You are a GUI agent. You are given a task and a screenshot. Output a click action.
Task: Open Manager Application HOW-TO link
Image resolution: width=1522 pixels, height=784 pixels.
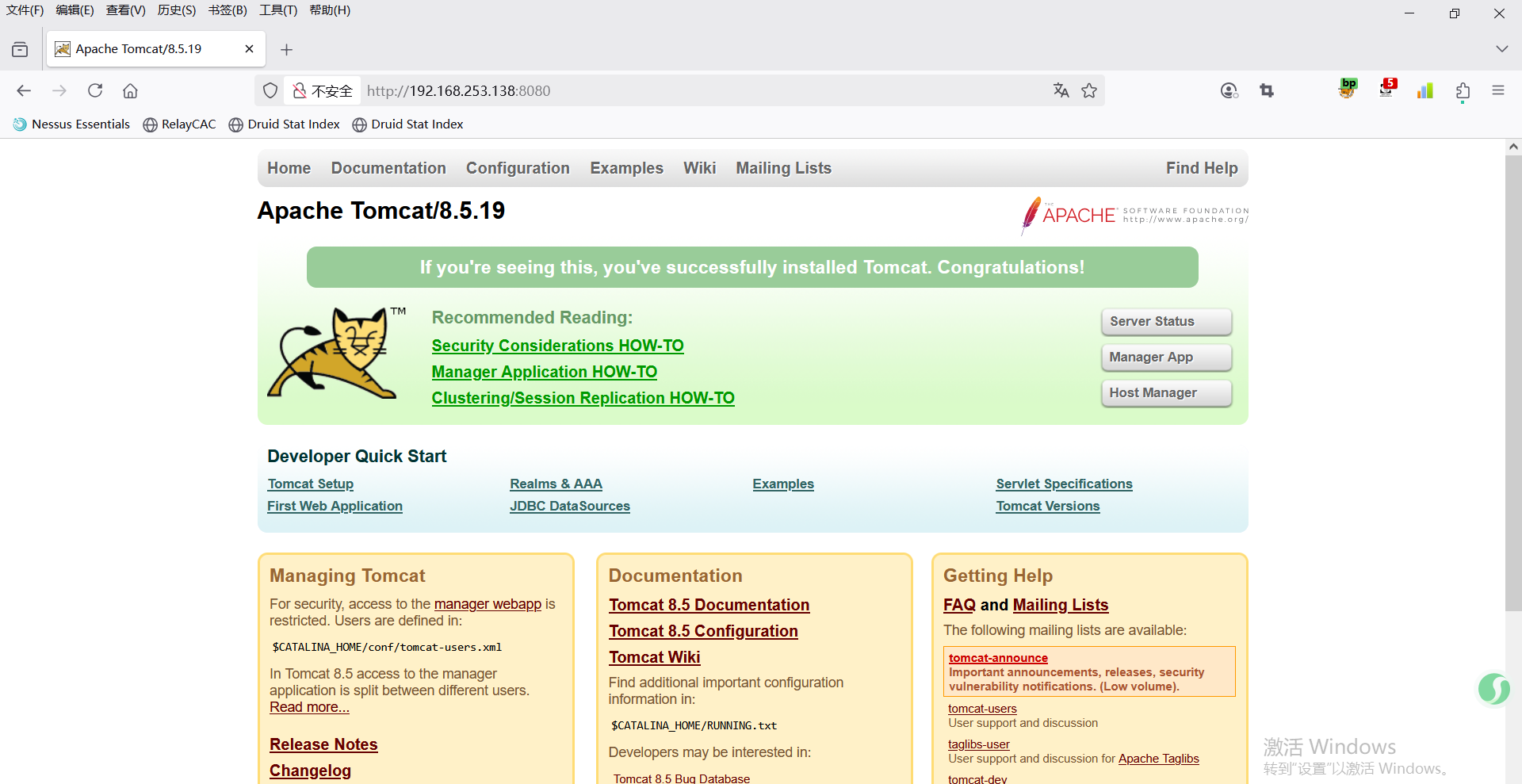point(544,372)
